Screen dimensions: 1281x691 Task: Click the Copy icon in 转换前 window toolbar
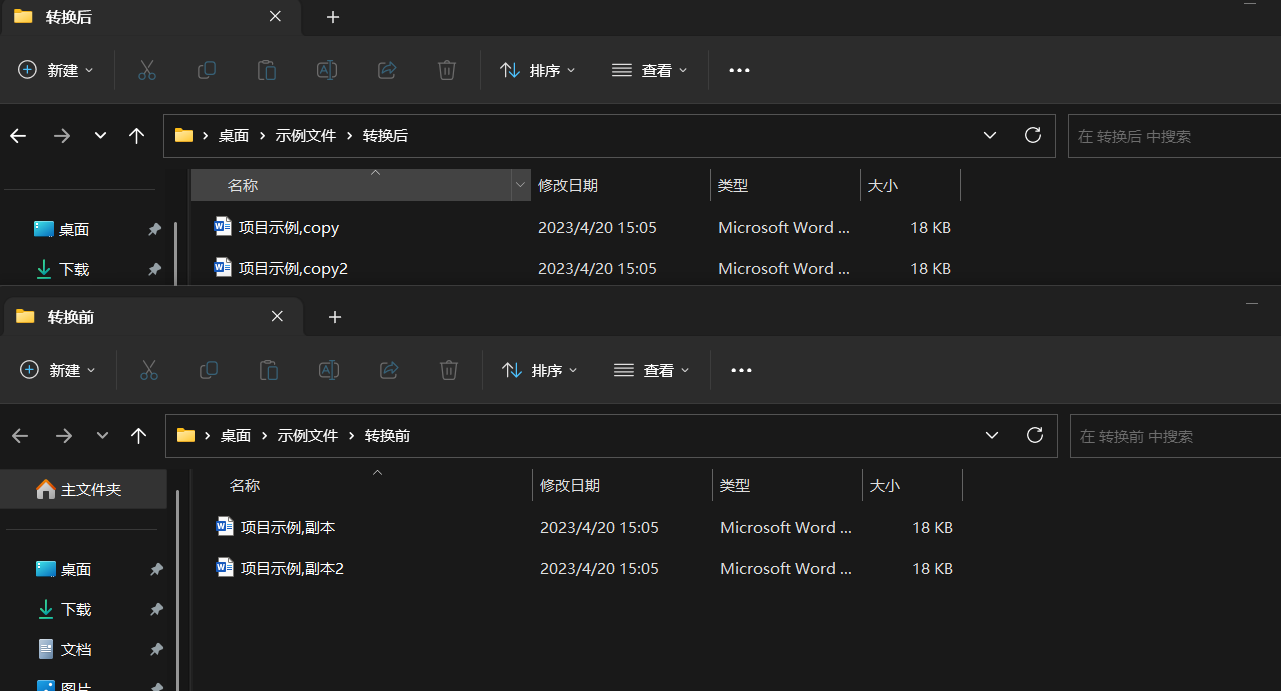209,370
